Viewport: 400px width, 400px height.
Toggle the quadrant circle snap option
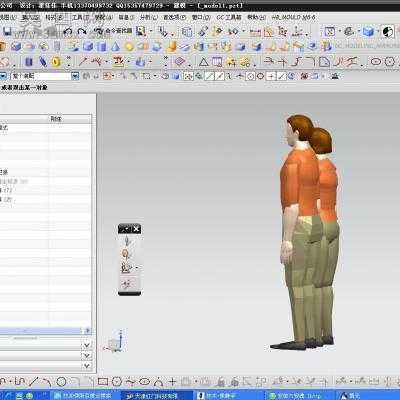[x=261, y=76]
